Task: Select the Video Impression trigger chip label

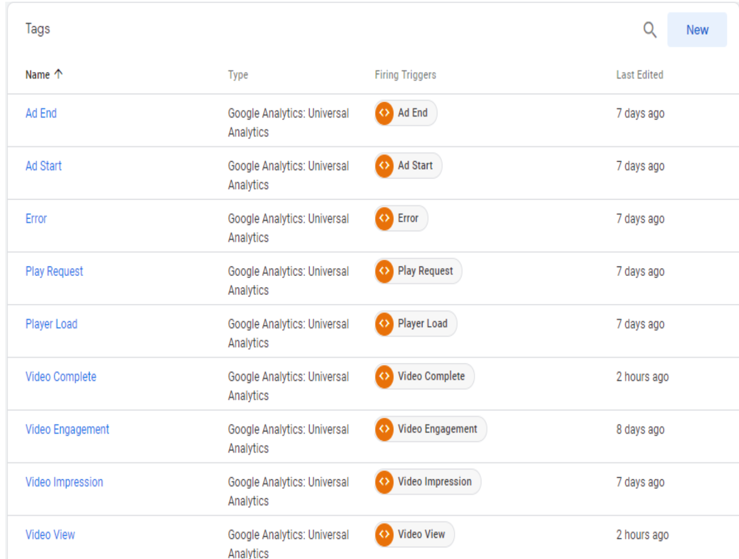Action: point(435,482)
